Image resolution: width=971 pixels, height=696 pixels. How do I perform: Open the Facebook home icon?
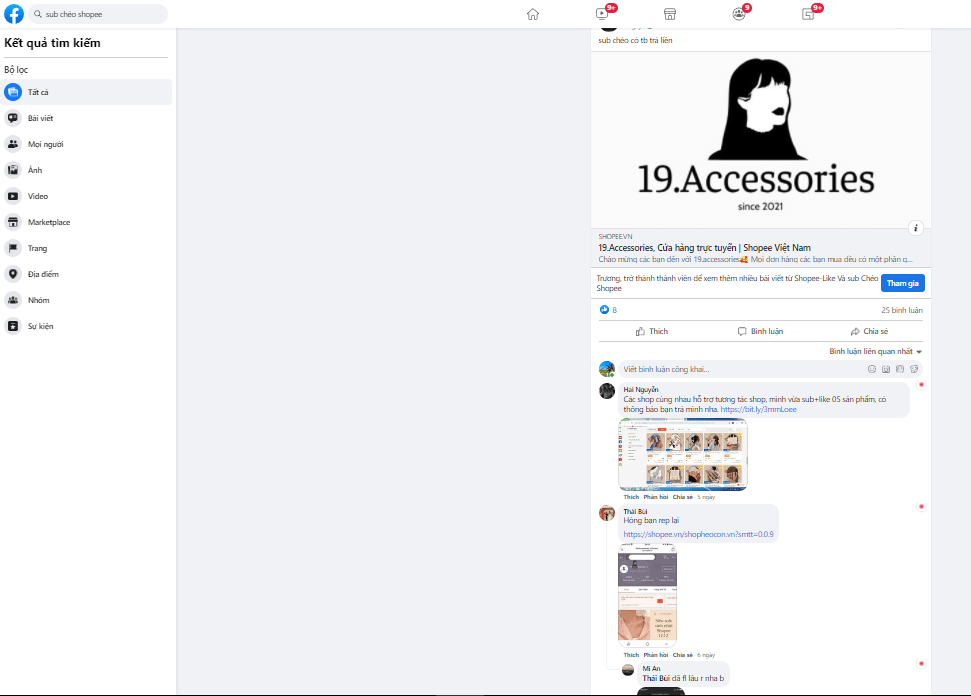tap(533, 14)
